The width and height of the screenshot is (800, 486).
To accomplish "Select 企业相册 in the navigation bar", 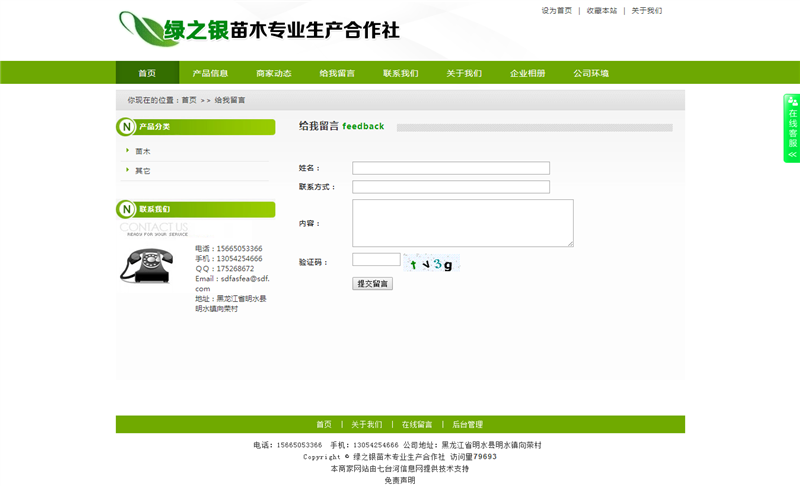I will [x=528, y=73].
